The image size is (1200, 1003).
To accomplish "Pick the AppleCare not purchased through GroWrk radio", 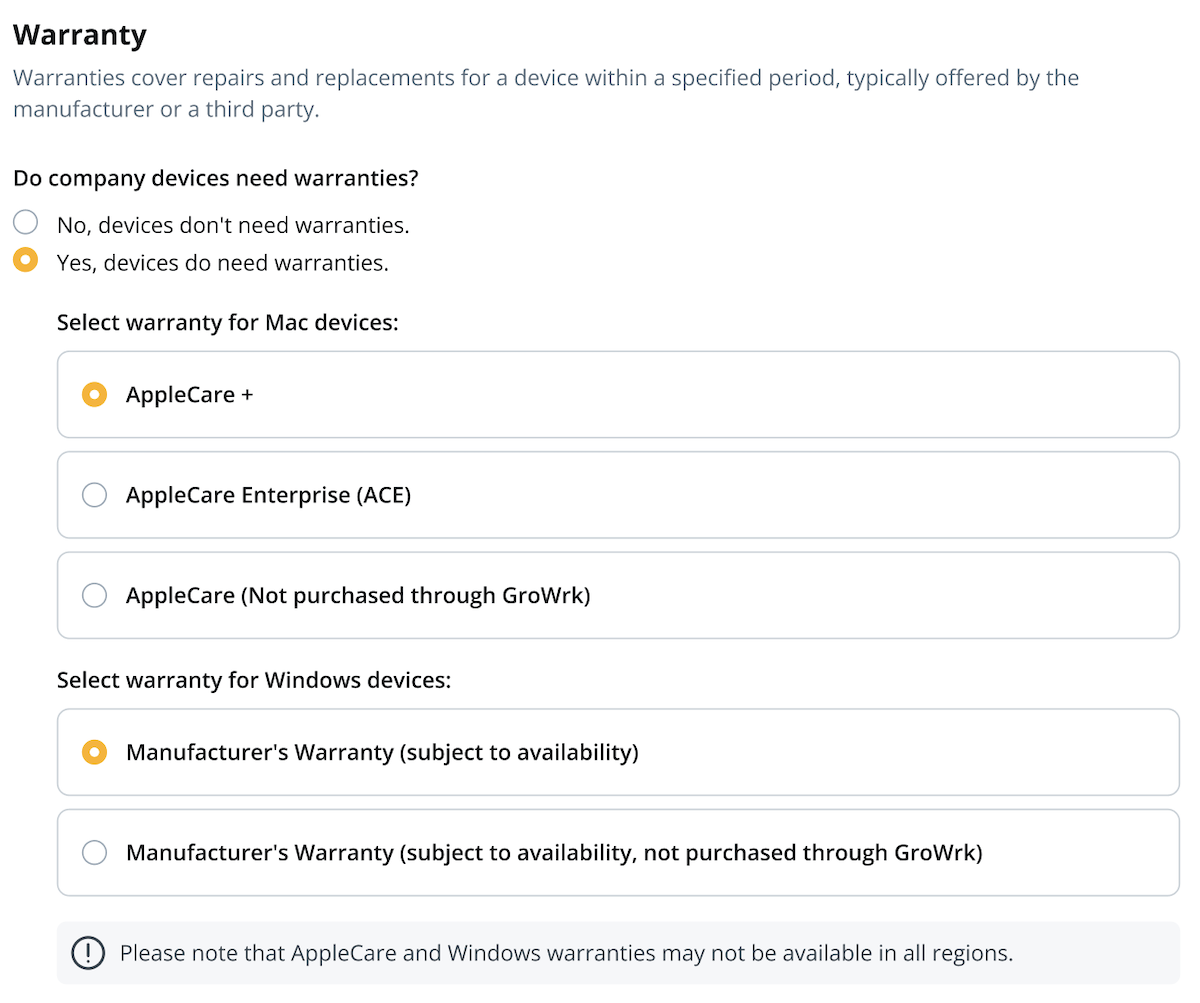I will pyautogui.click(x=94, y=595).
